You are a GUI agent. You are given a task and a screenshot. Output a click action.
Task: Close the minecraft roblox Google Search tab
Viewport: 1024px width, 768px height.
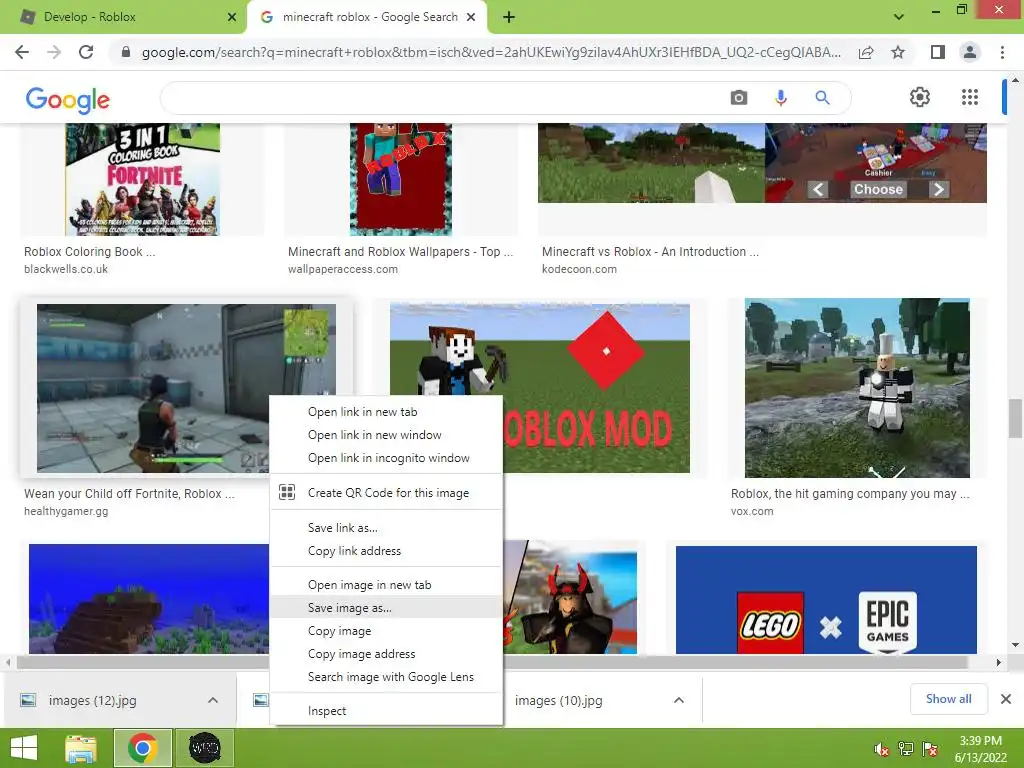point(471,18)
